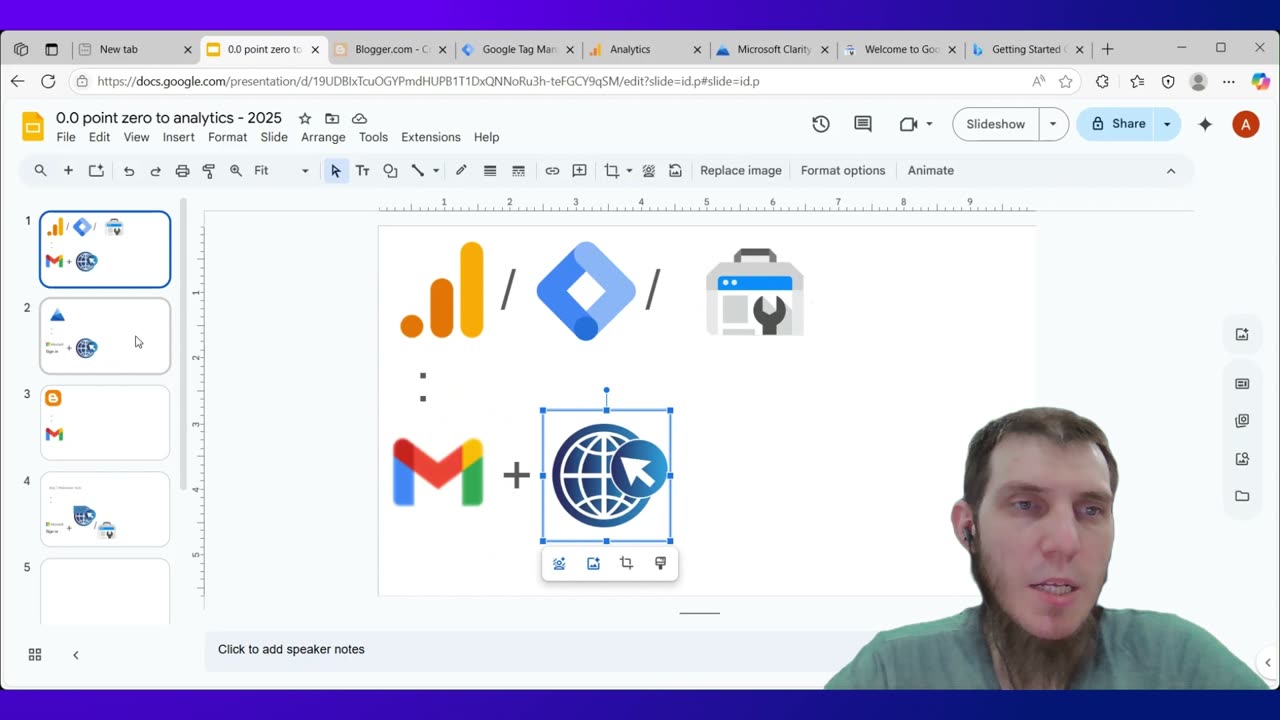This screenshot has height=720, width=1280.
Task: Open the Slide menu
Action: (x=274, y=137)
